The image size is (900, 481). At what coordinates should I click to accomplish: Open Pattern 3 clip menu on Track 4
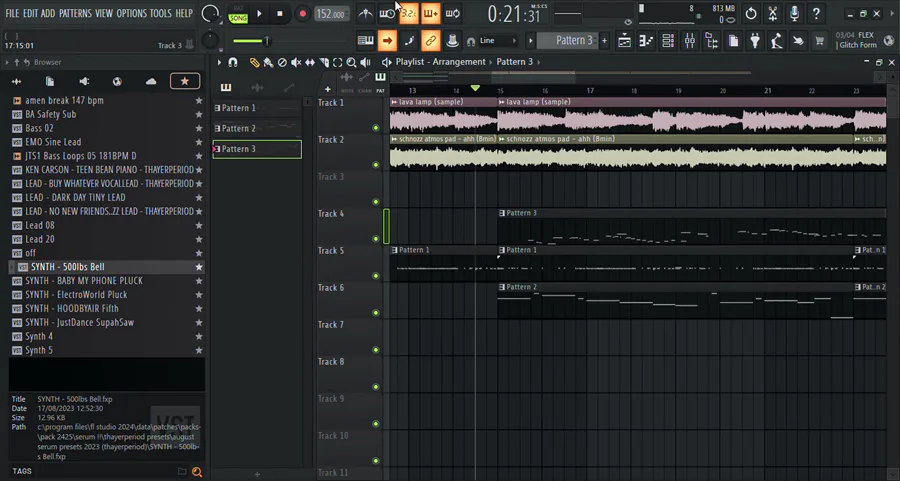502,213
